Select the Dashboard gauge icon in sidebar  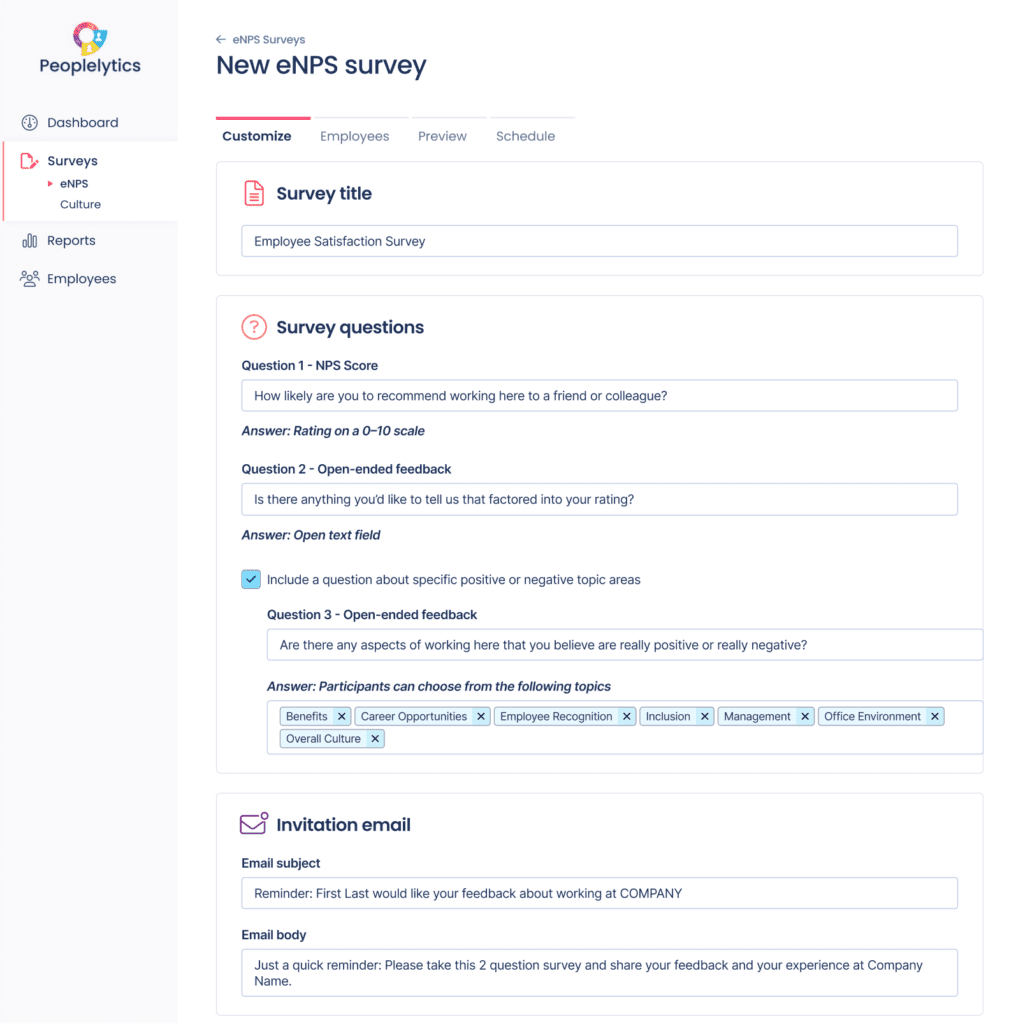29,122
